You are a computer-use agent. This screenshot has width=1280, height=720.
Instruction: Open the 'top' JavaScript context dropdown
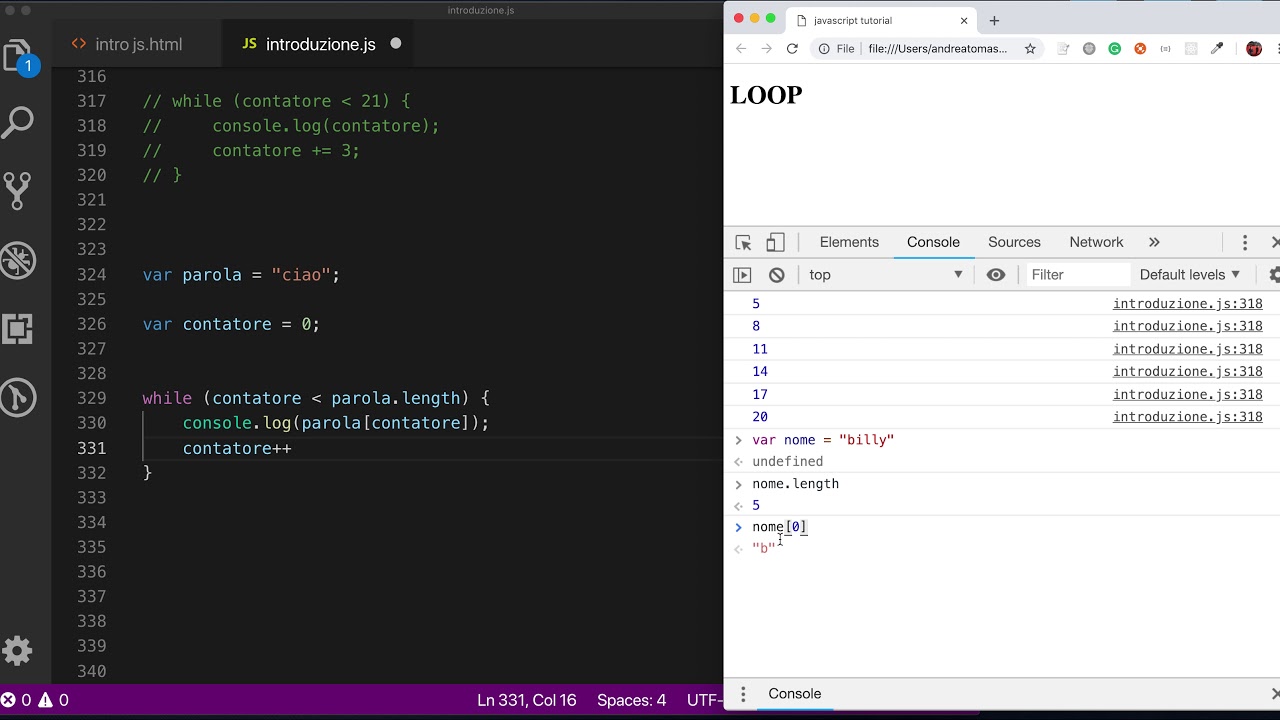[x=886, y=275]
